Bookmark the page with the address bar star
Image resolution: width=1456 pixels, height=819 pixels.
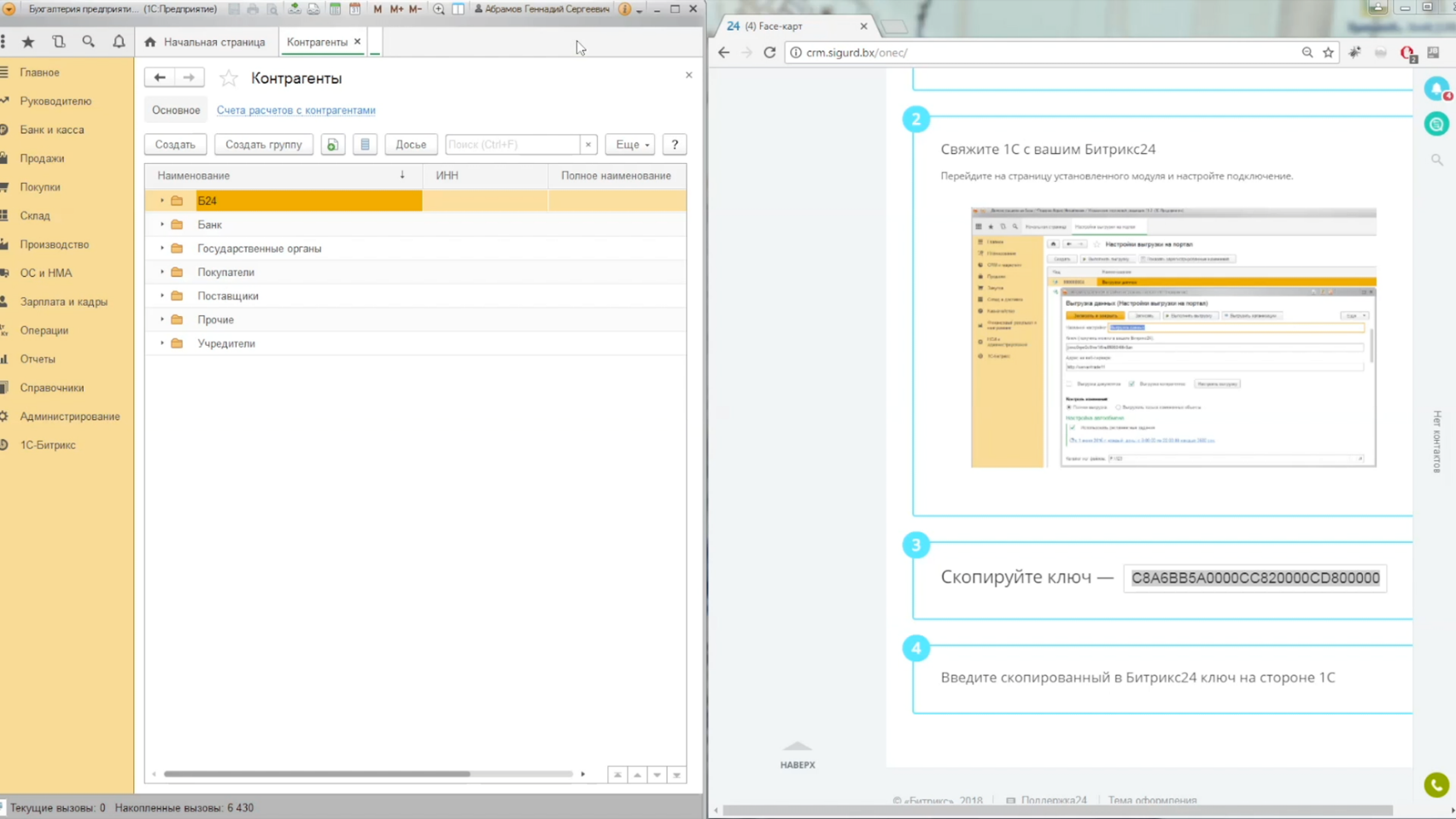(1328, 52)
